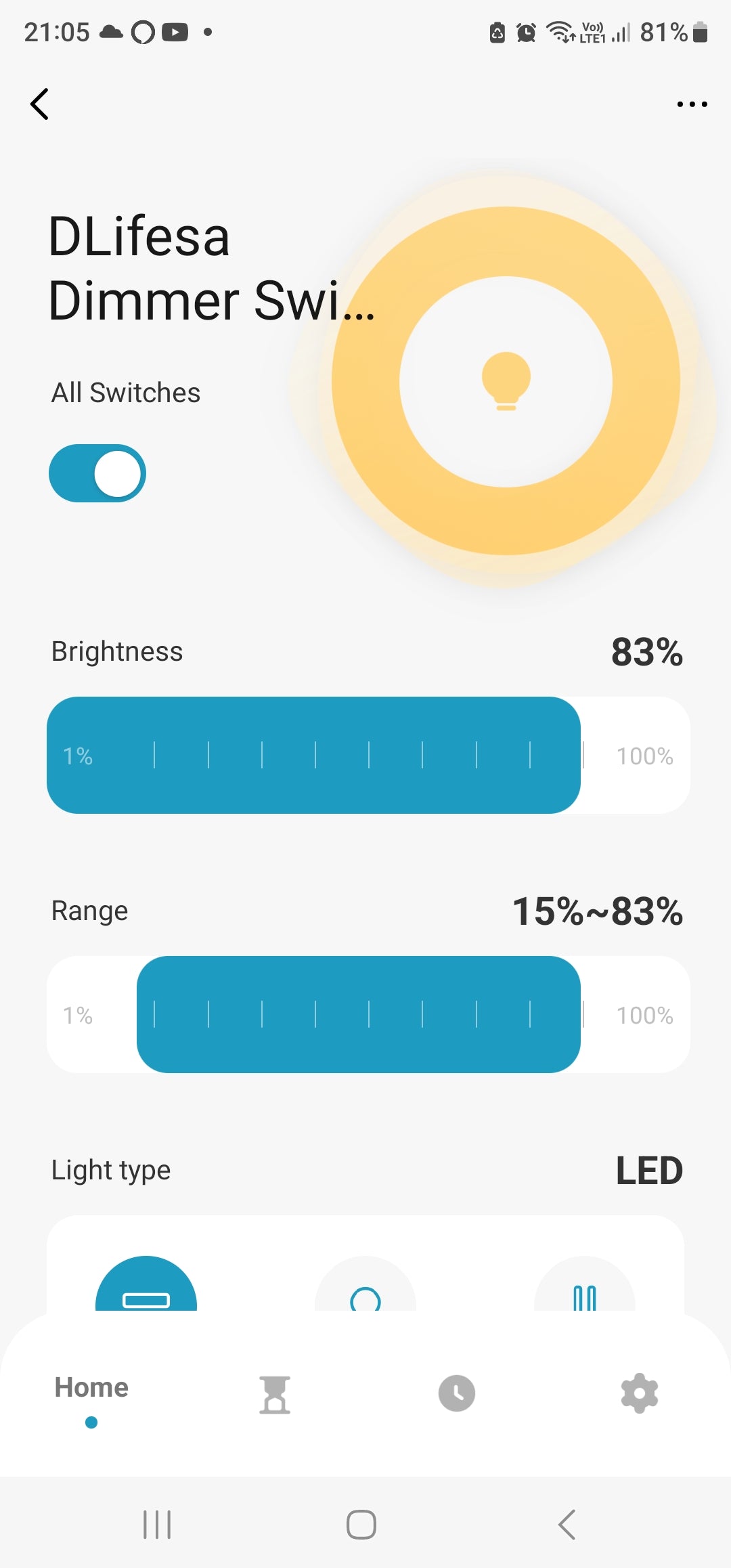This screenshot has width=731, height=1568.
Task: Set the Brightness slider to 100%
Action: (680, 756)
